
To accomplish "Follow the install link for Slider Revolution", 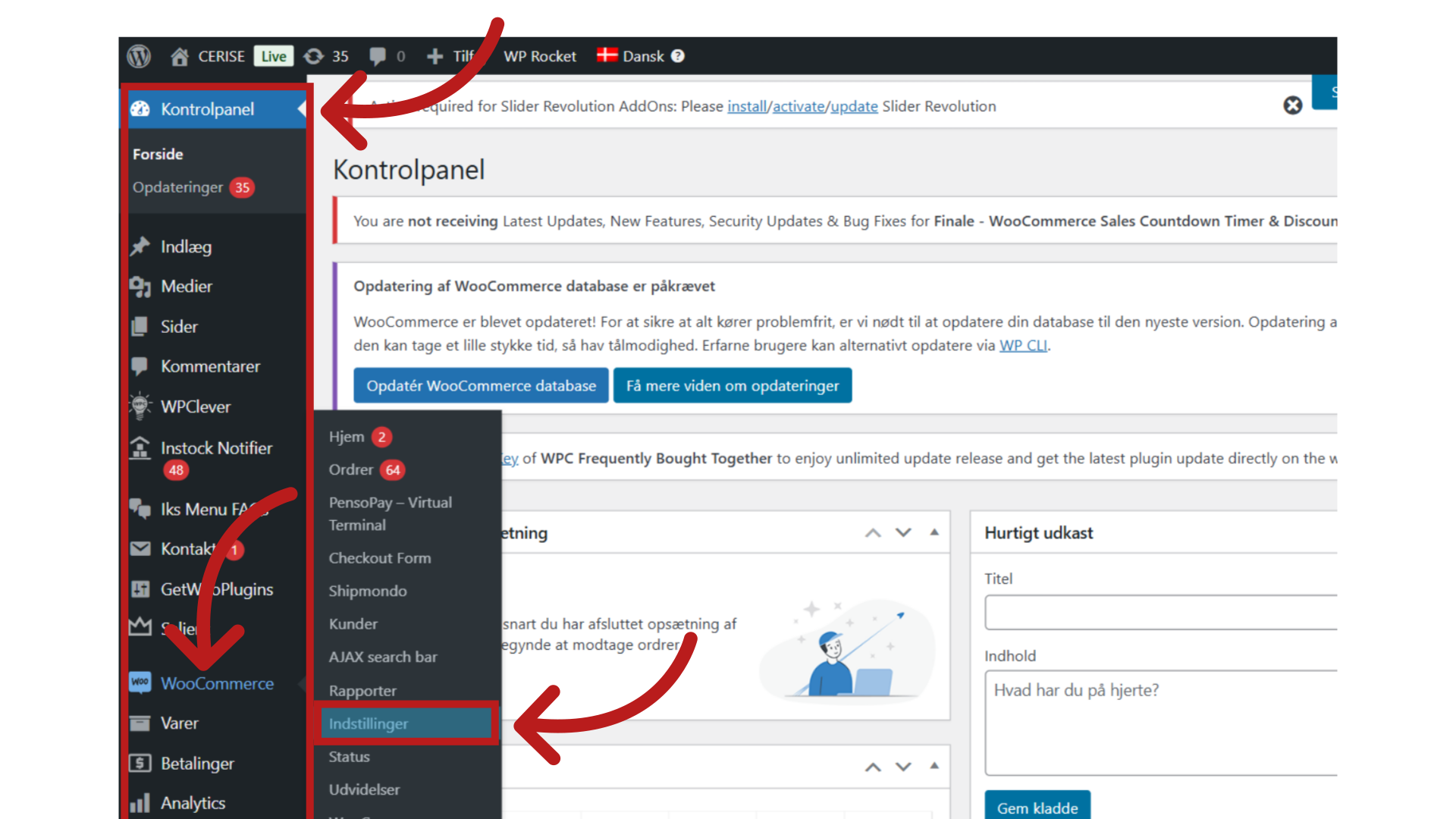I will [x=747, y=106].
